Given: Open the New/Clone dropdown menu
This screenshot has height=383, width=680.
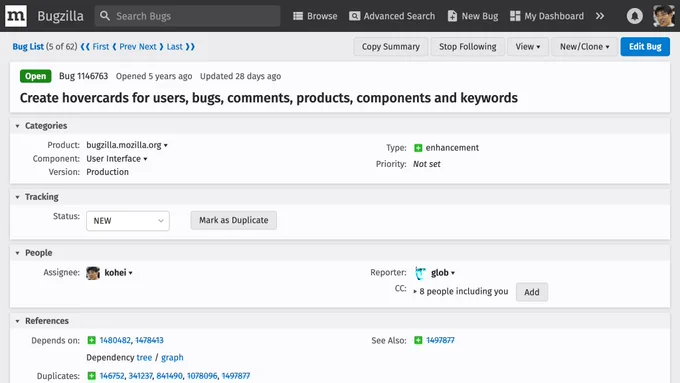Looking at the screenshot, I should (x=584, y=46).
